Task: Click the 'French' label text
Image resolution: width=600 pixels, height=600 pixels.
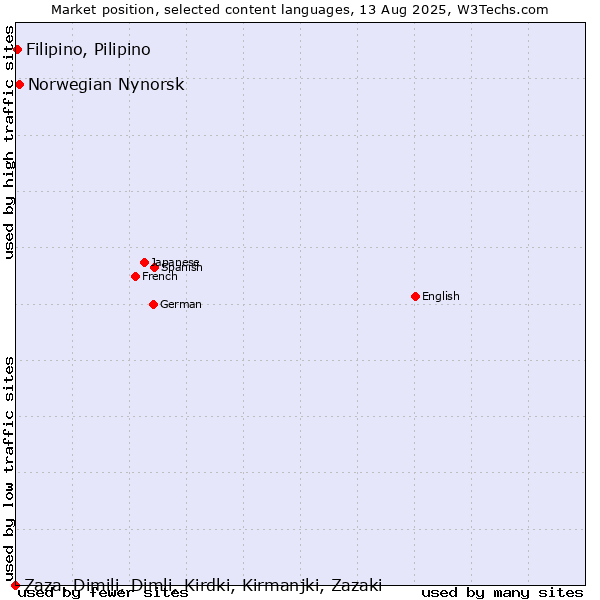Action: click(160, 276)
